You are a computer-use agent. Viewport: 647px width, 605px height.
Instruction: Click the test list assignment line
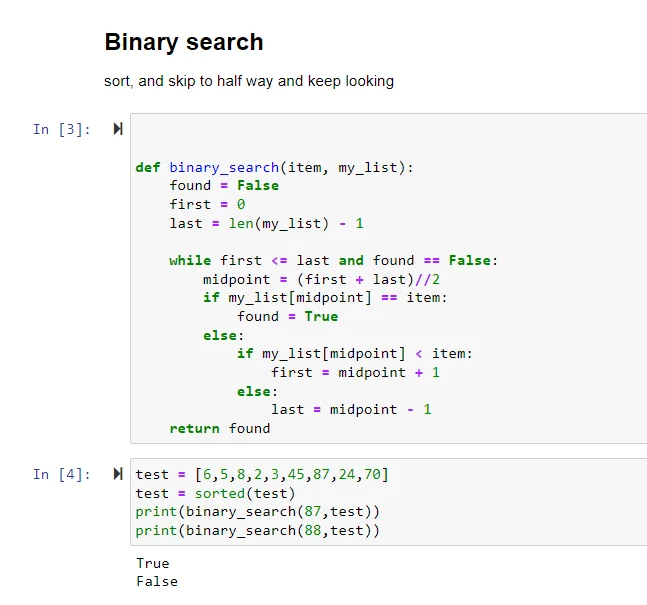262,474
